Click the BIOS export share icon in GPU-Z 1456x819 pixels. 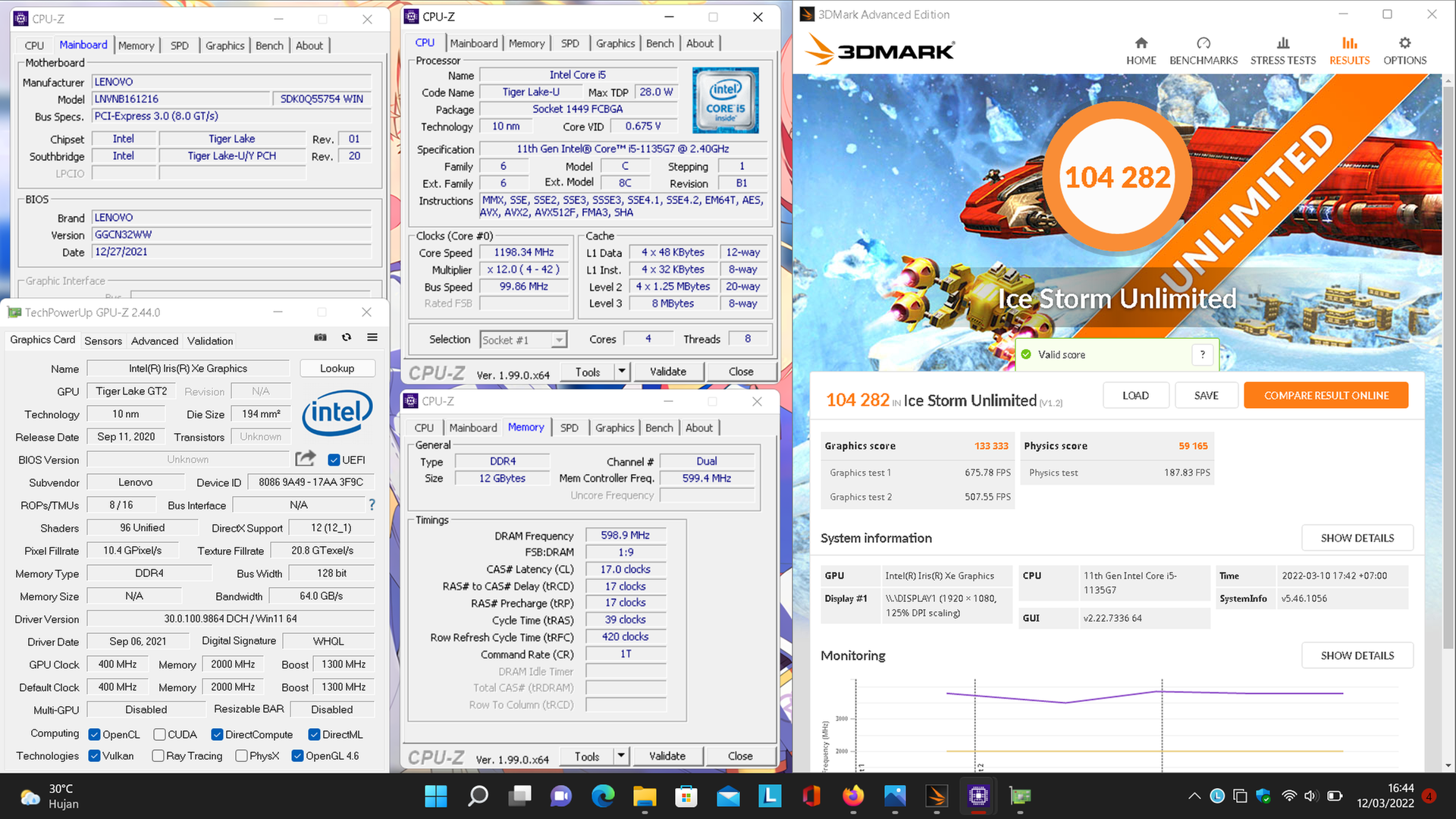coord(306,459)
